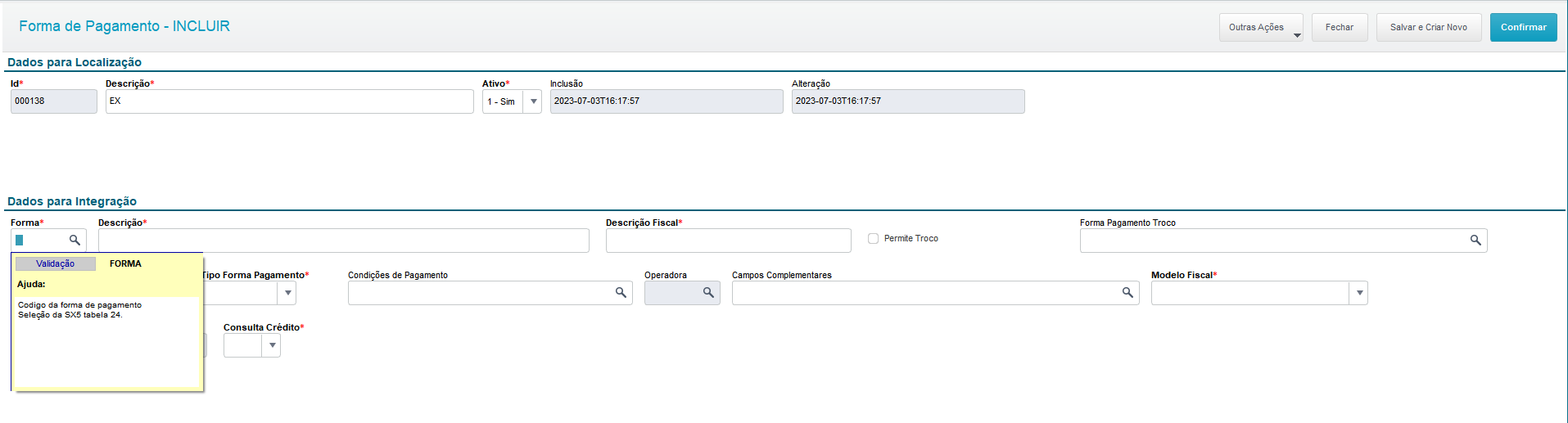This screenshot has width=1568, height=423.
Task: Click Condições de Pagamento search icon
Action: coord(621,292)
